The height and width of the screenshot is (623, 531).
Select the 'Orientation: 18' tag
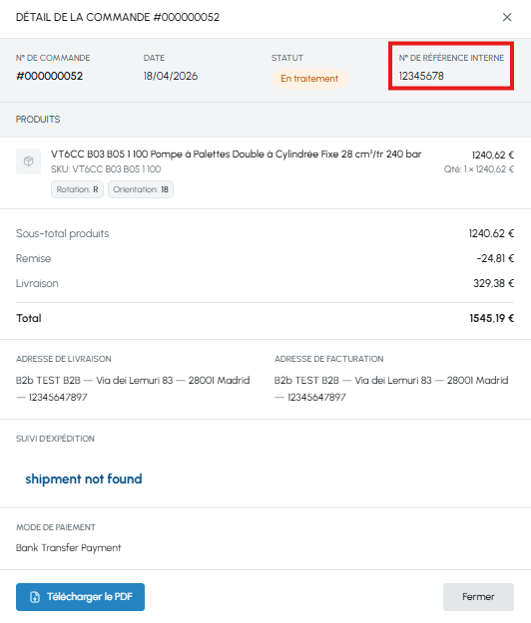[141, 189]
